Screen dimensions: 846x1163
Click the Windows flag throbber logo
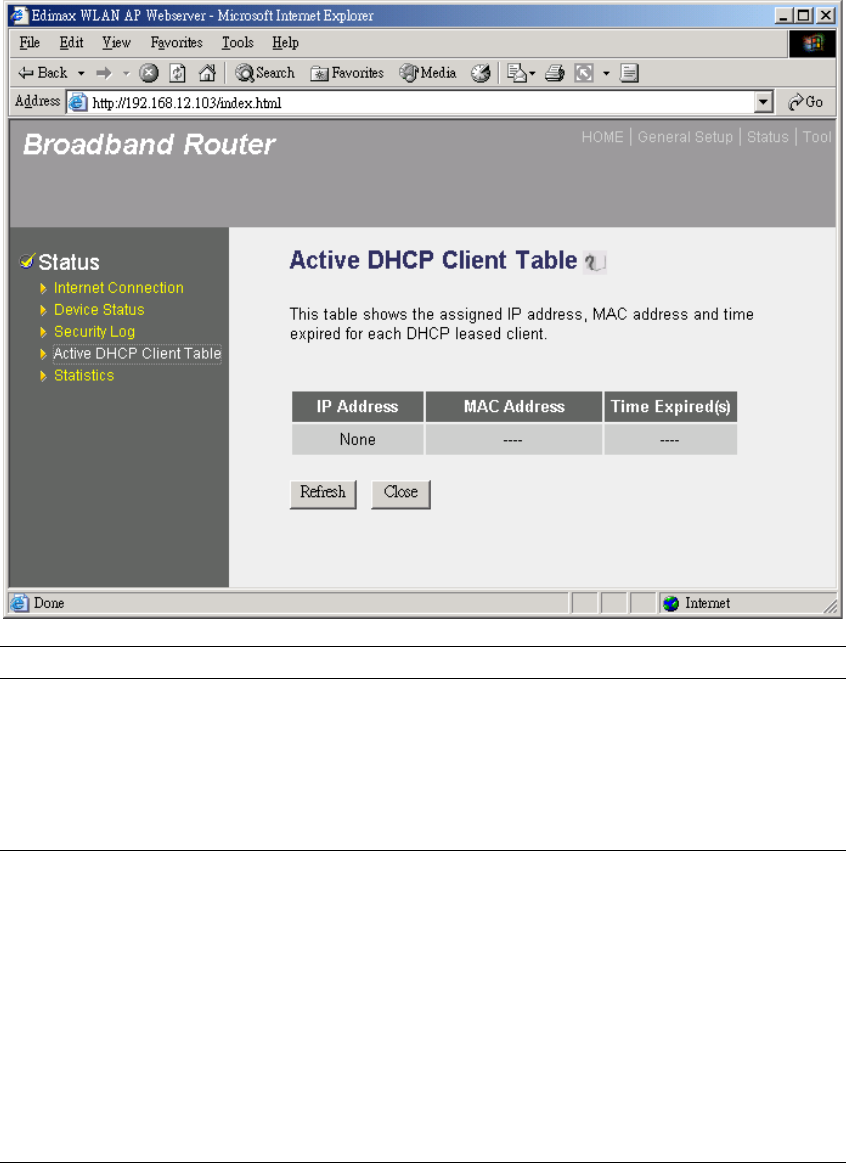click(x=812, y=44)
